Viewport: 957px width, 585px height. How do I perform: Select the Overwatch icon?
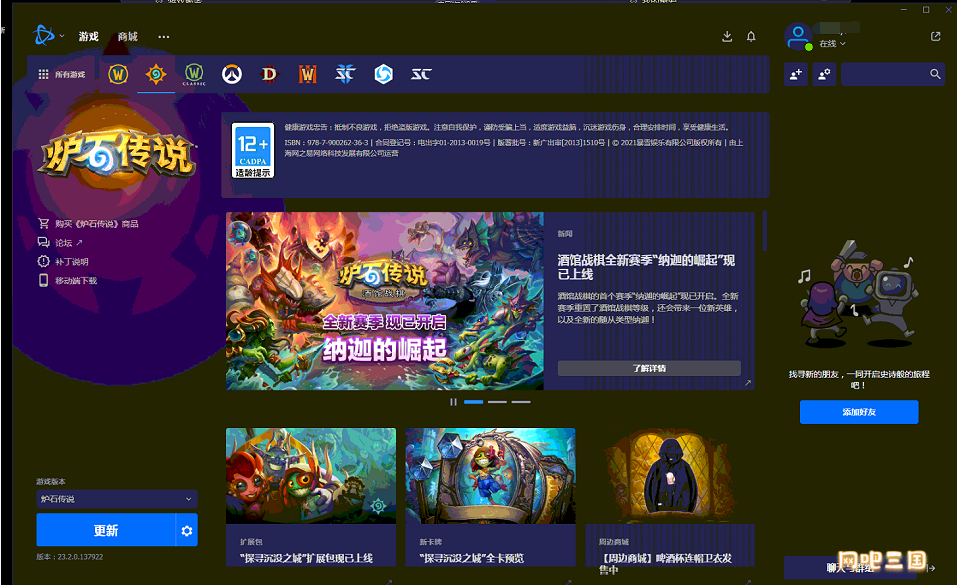click(232, 74)
